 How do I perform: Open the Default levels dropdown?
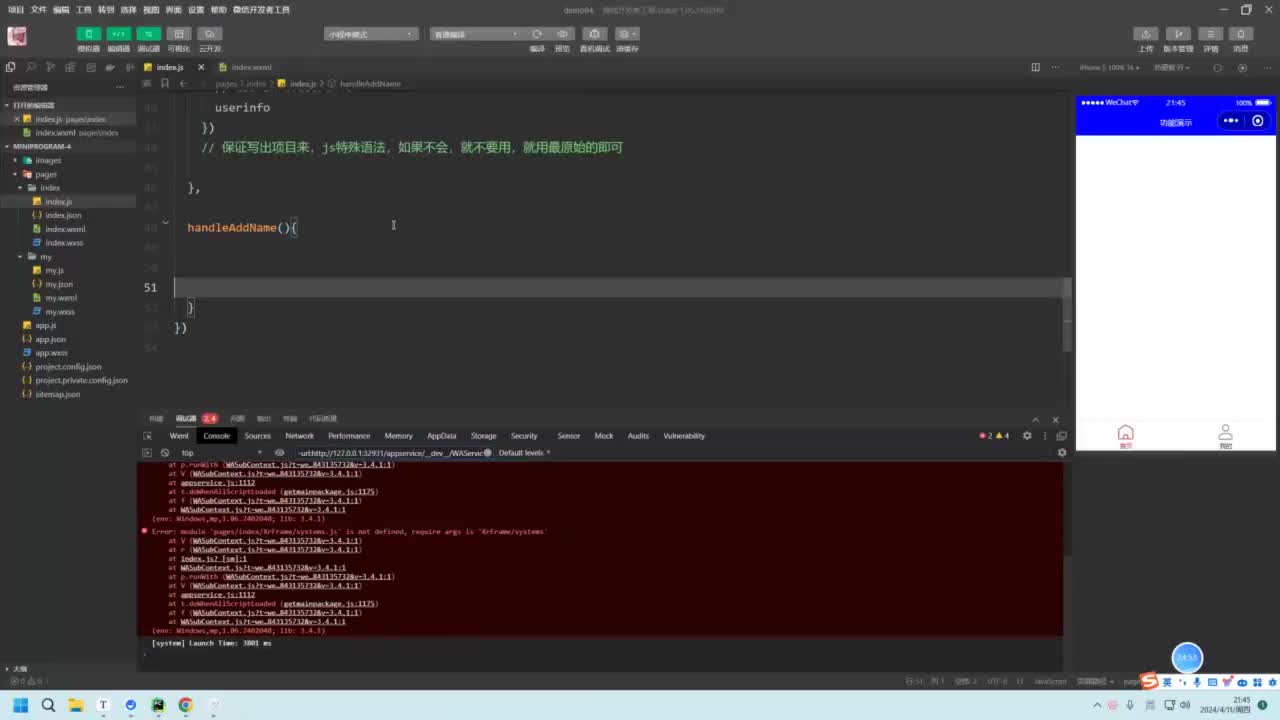pos(524,453)
